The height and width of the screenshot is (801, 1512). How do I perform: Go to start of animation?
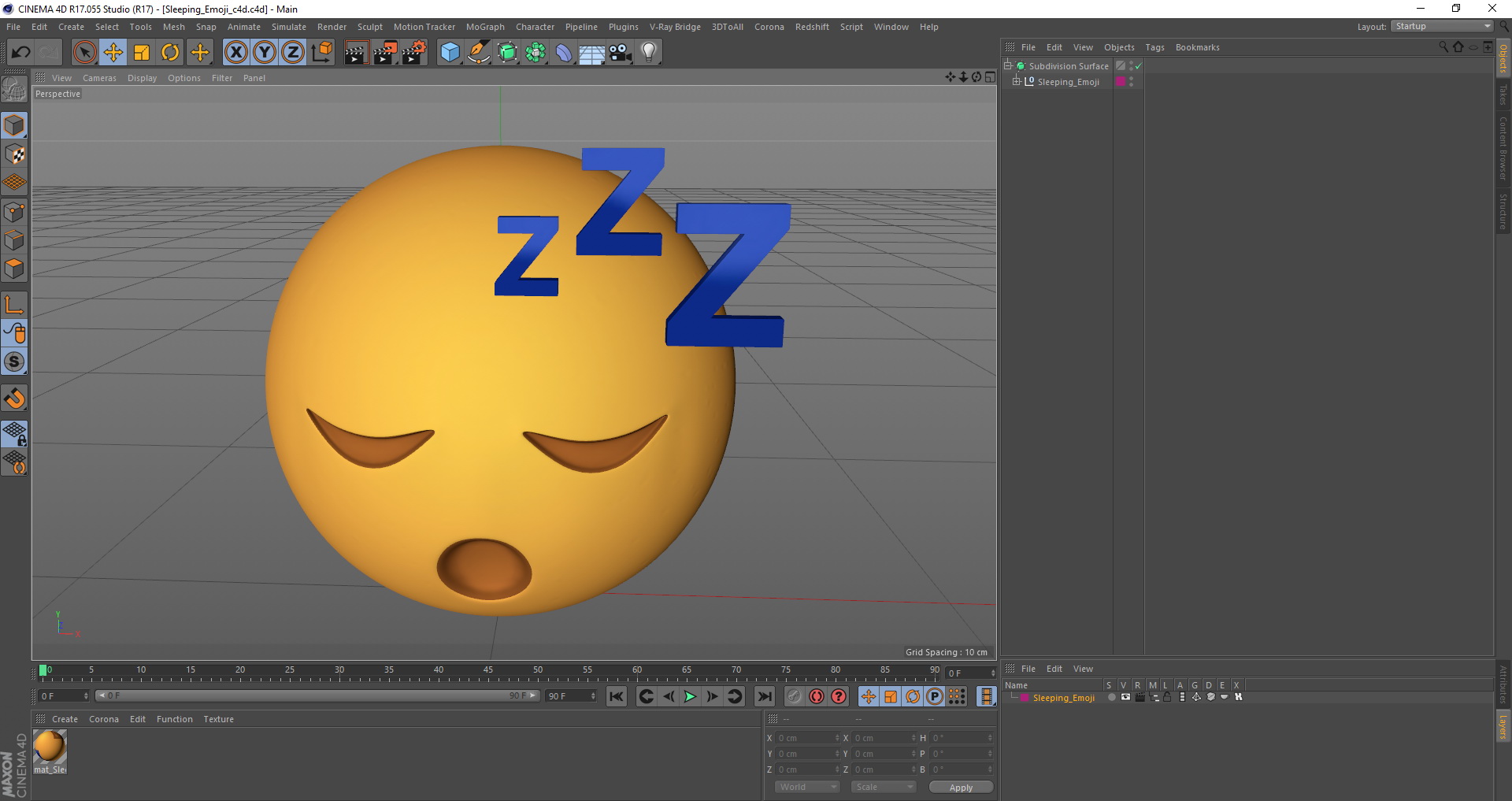(x=617, y=696)
